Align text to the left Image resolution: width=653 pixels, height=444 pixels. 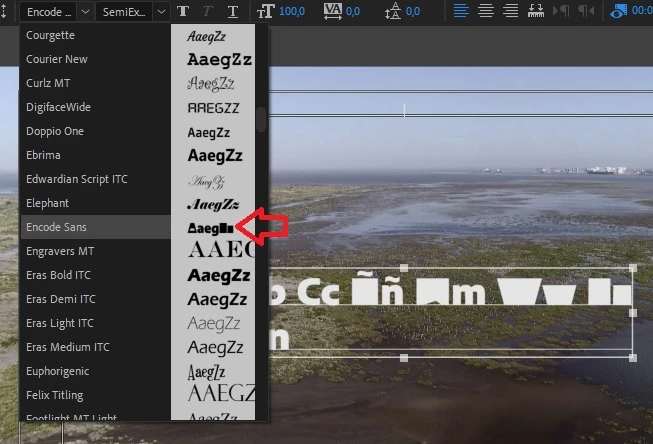click(461, 11)
